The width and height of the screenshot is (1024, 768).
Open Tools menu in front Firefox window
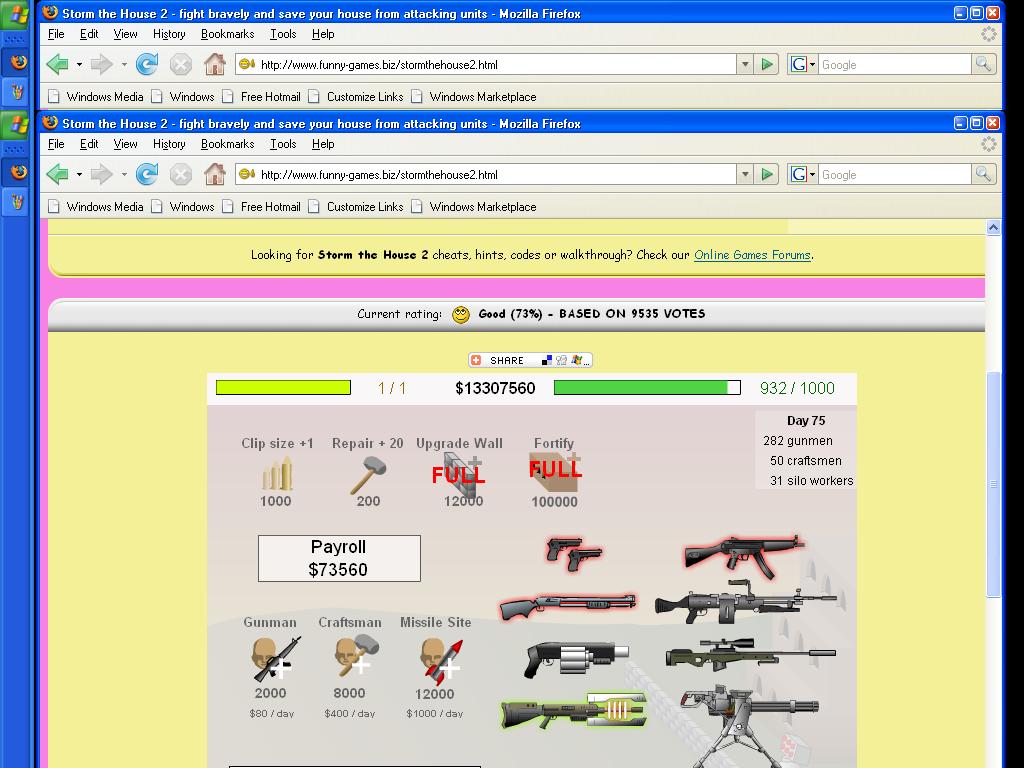coord(283,144)
